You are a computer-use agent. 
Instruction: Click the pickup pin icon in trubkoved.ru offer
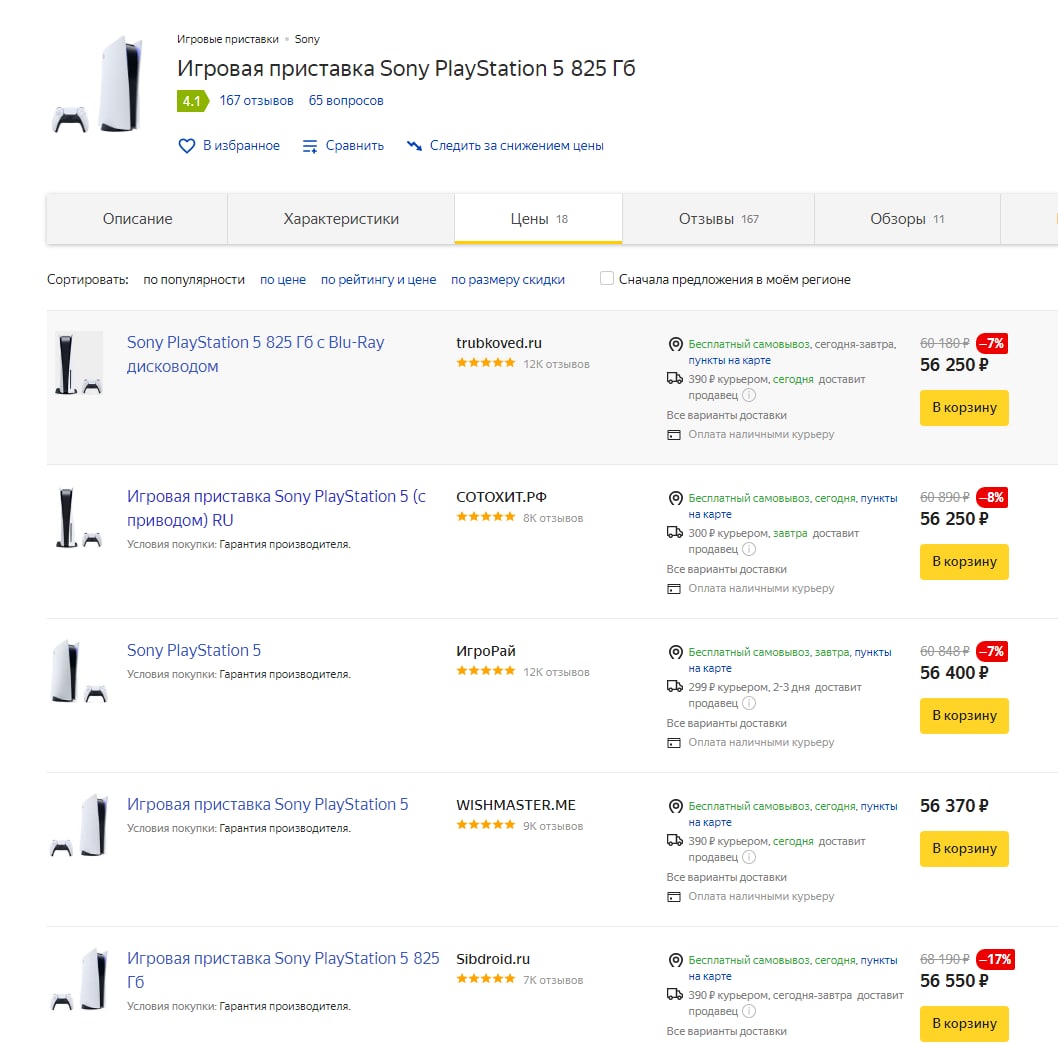pyautogui.click(x=675, y=345)
